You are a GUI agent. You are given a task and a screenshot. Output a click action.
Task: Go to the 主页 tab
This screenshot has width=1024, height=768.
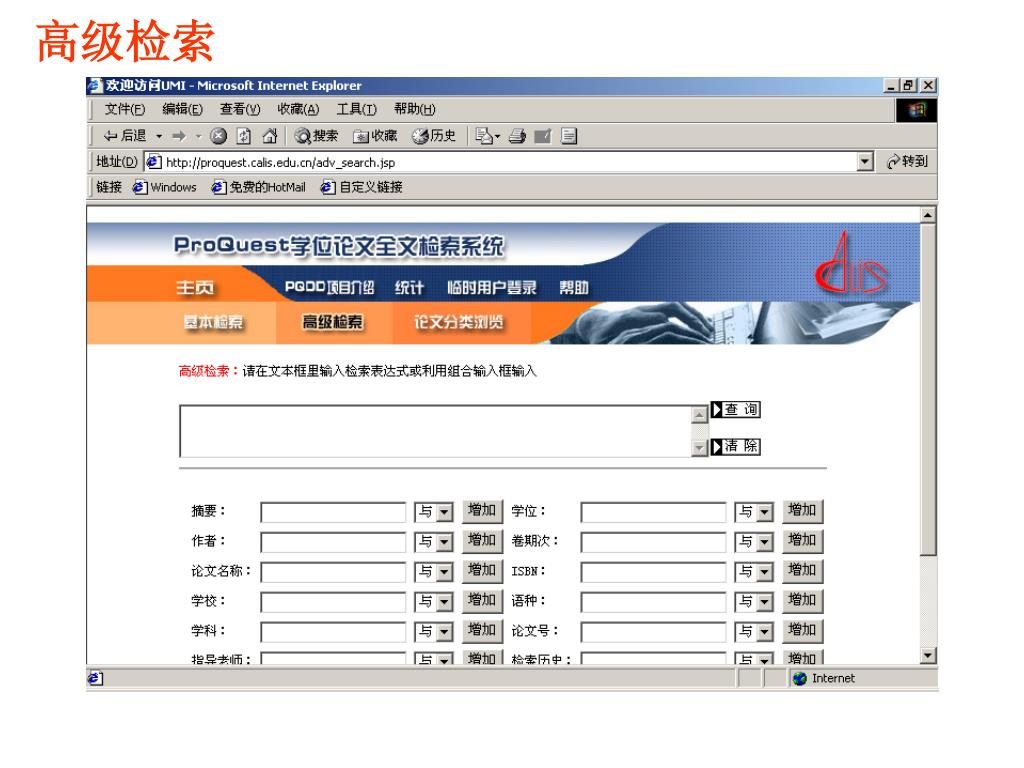click(x=195, y=287)
